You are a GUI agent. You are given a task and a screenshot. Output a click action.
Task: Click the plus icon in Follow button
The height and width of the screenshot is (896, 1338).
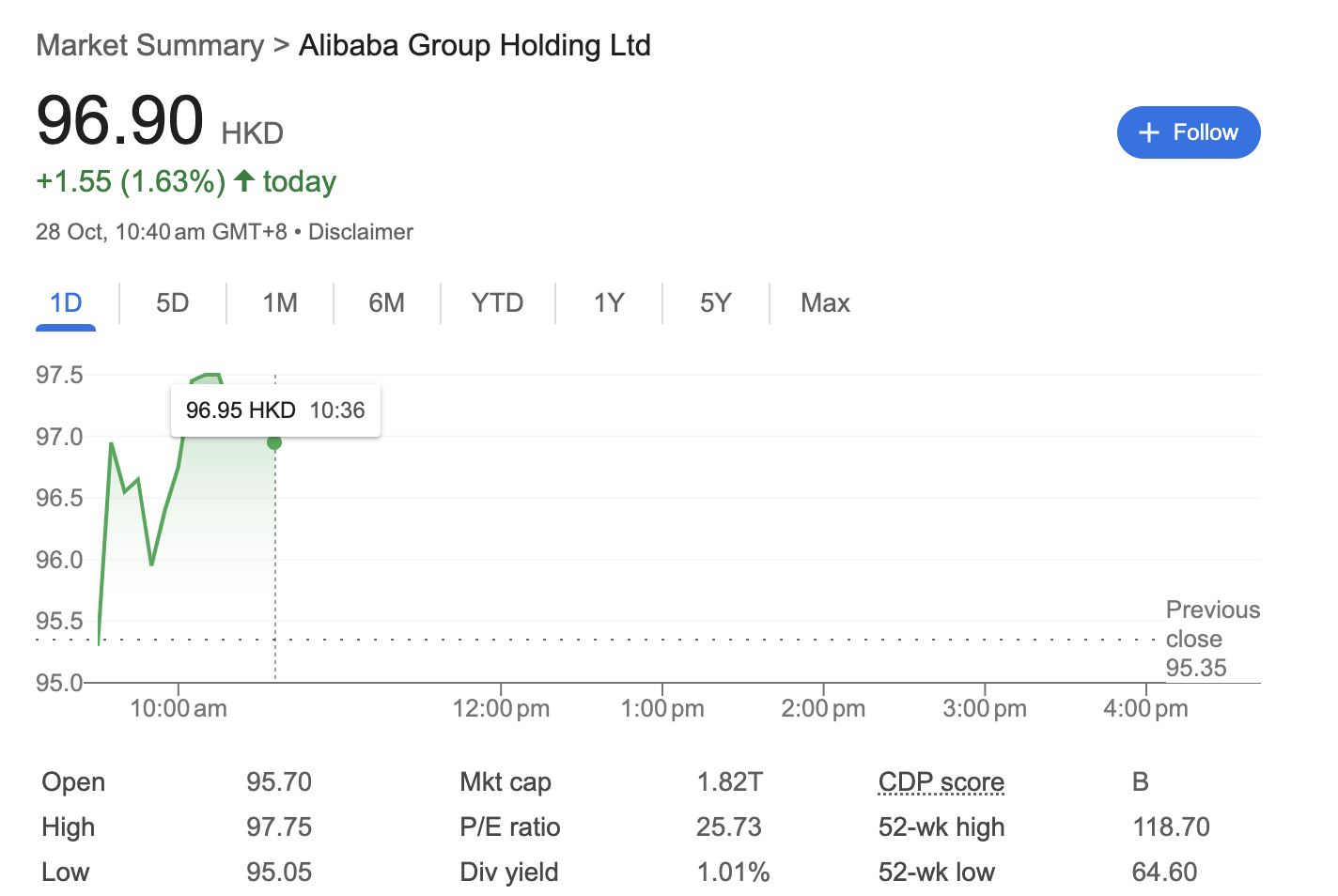click(x=1148, y=132)
